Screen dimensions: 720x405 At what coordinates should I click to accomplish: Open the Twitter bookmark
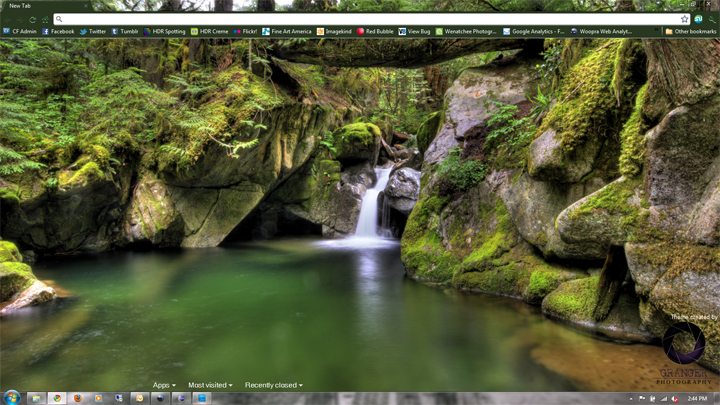point(92,31)
